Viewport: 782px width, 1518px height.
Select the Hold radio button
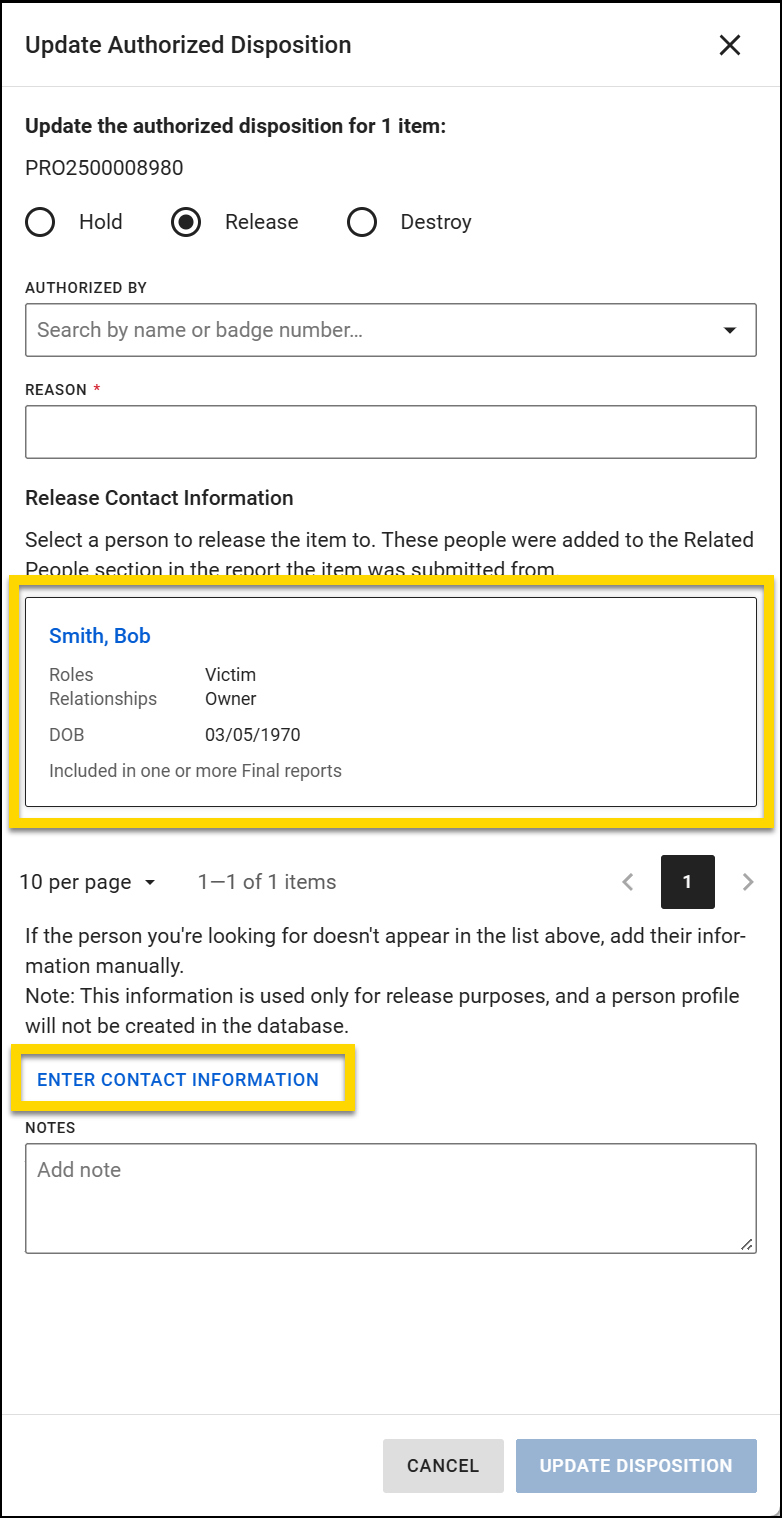(41, 222)
